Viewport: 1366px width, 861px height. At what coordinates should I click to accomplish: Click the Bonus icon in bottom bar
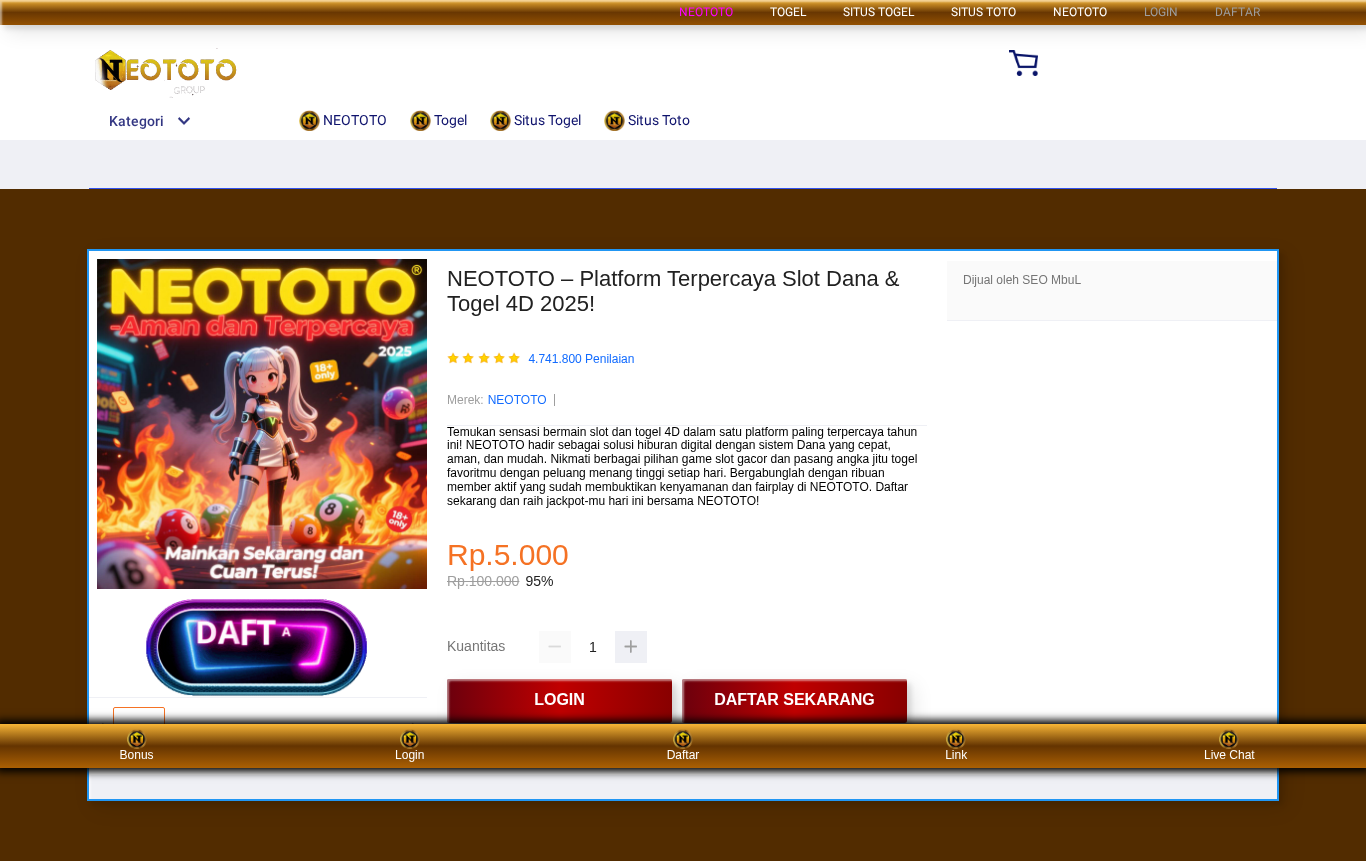[137, 739]
